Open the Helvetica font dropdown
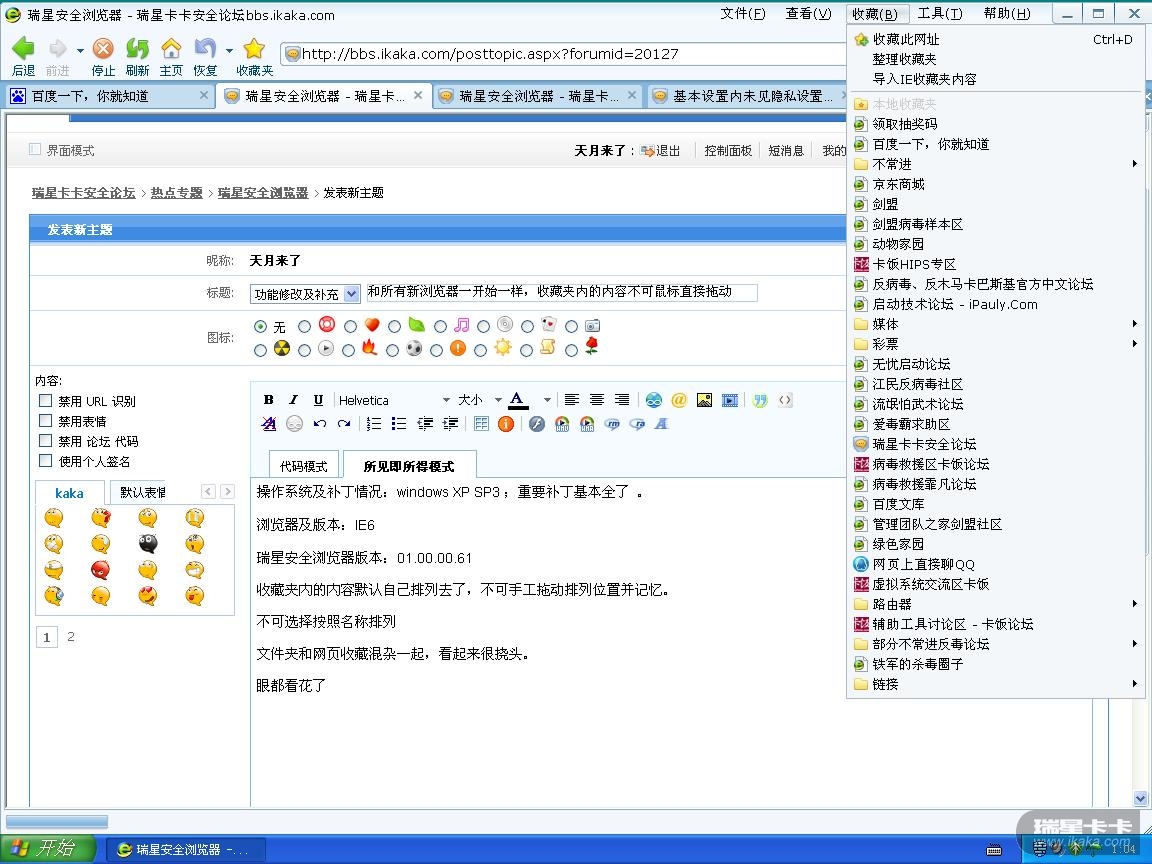This screenshot has width=1152, height=864. point(393,400)
